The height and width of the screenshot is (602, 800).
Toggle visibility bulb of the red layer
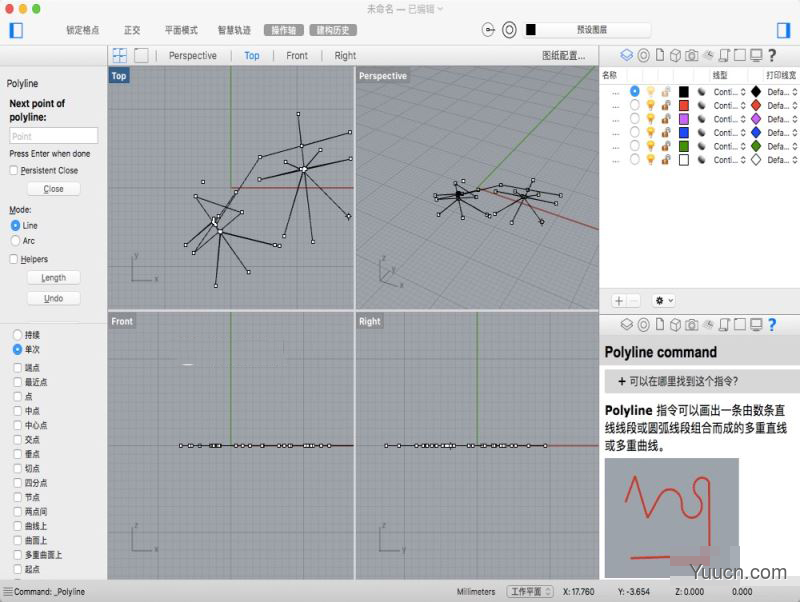(x=651, y=105)
